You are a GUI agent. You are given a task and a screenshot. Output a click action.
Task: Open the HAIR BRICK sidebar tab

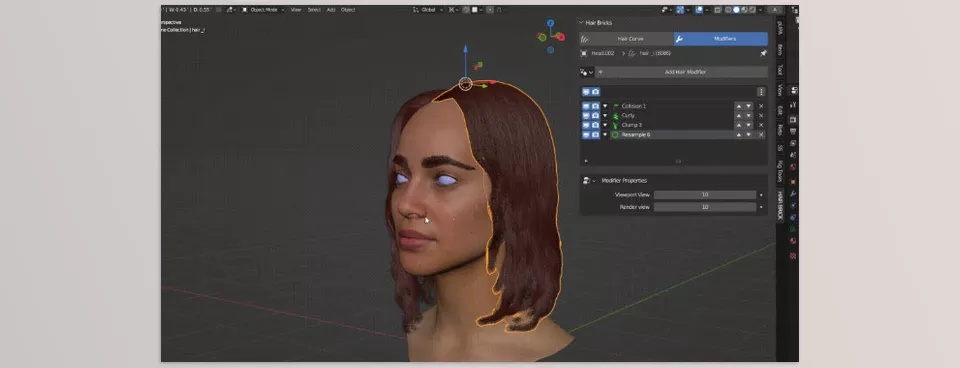pos(780,205)
